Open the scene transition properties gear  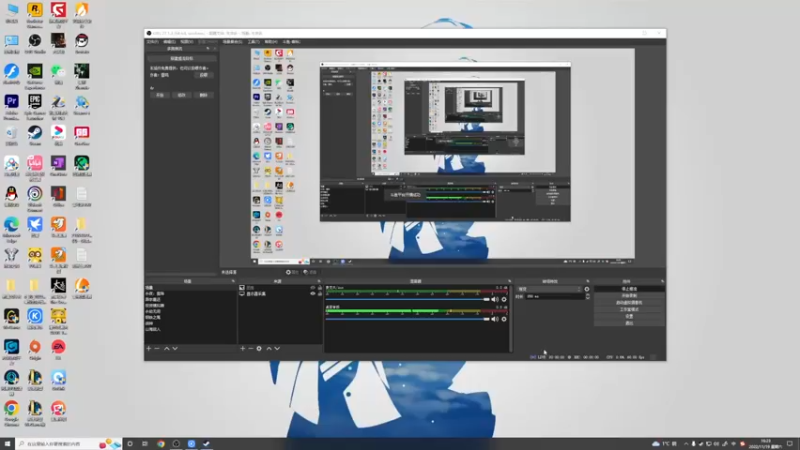coord(587,289)
